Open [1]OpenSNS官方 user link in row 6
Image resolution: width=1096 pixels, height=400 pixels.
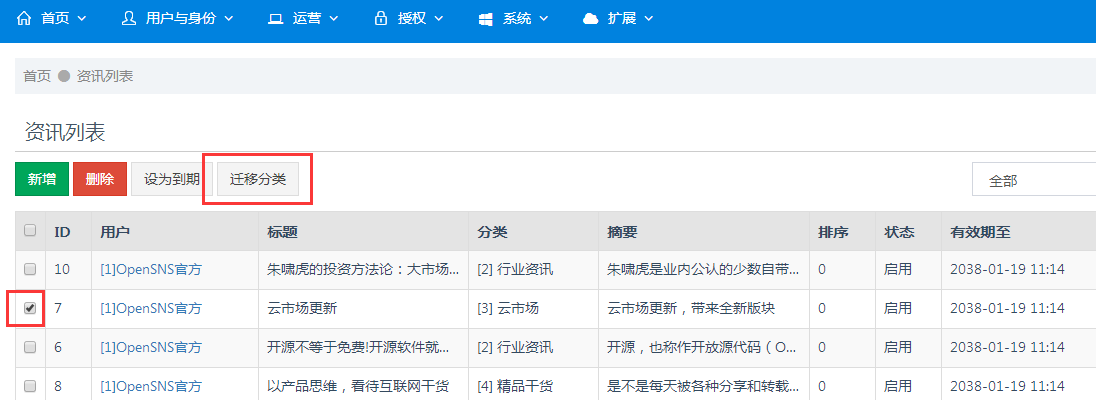click(x=151, y=348)
